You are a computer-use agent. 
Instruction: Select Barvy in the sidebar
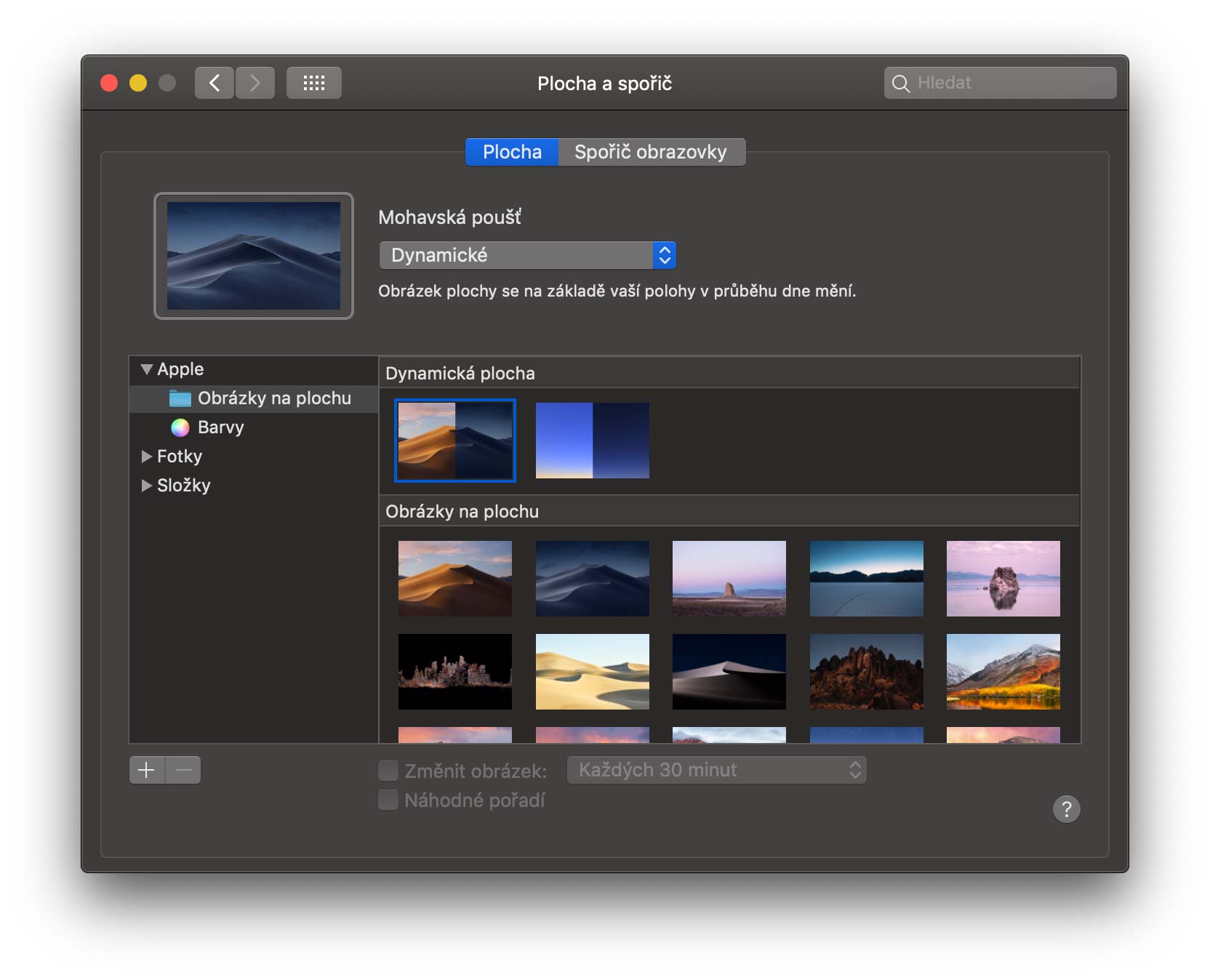pyautogui.click(x=254, y=427)
